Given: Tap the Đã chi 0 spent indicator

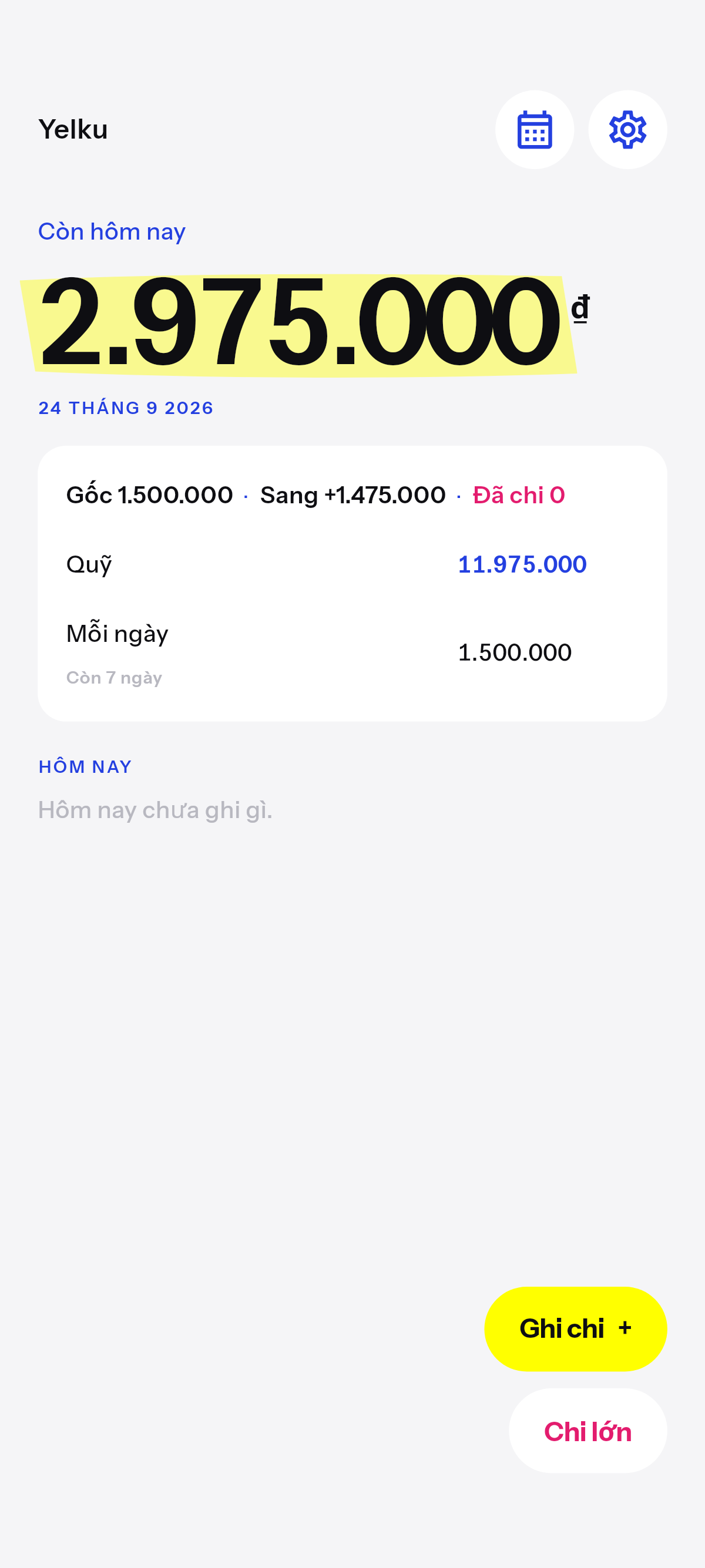Looking at the screenshot, I should point(519,496).
